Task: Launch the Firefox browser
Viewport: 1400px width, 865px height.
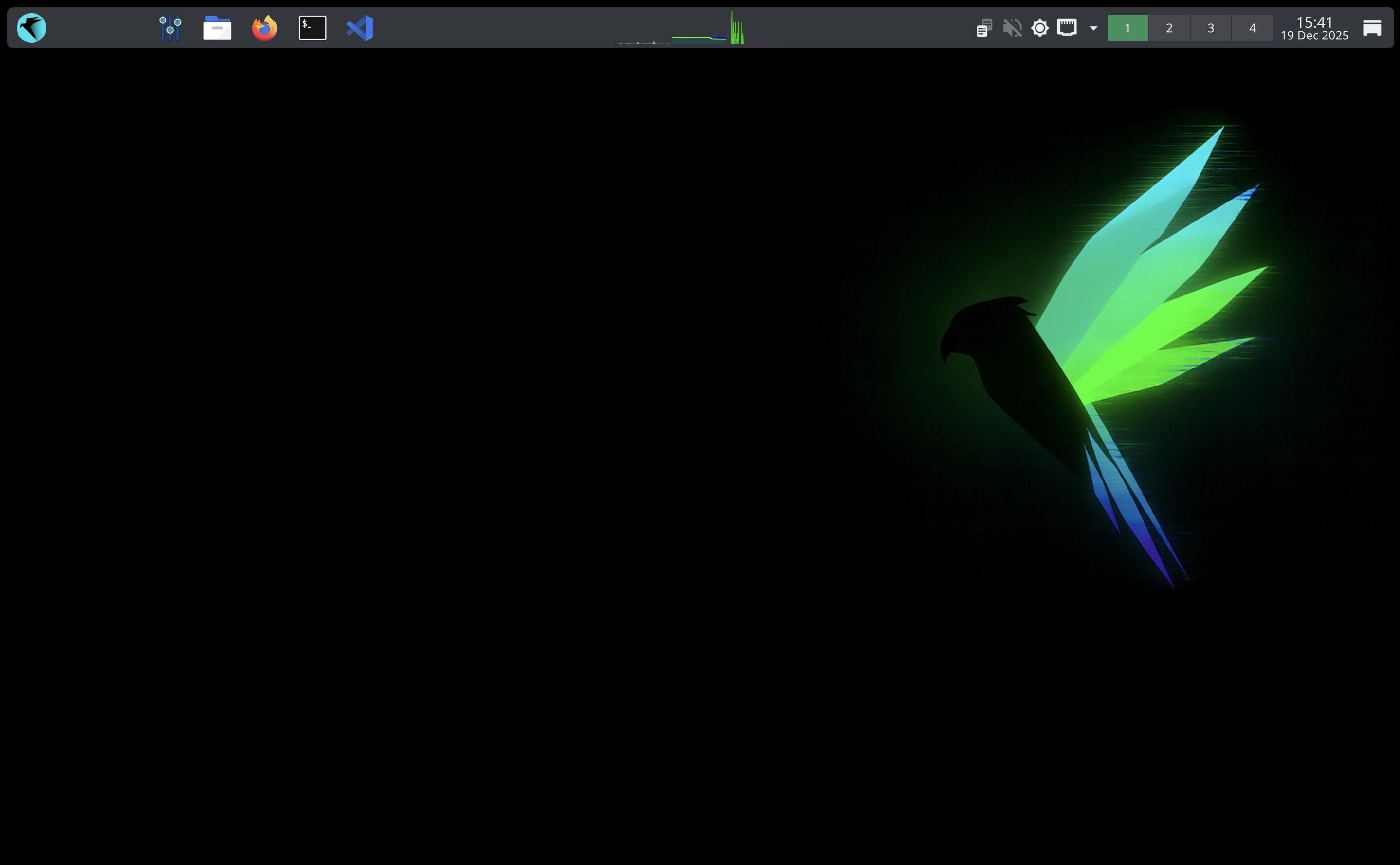Action: pos(264,27)
